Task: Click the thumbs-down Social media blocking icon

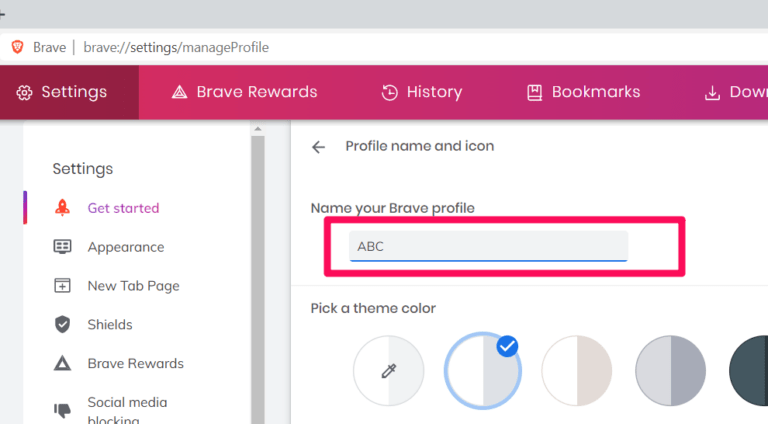Action: coord(62,410)
